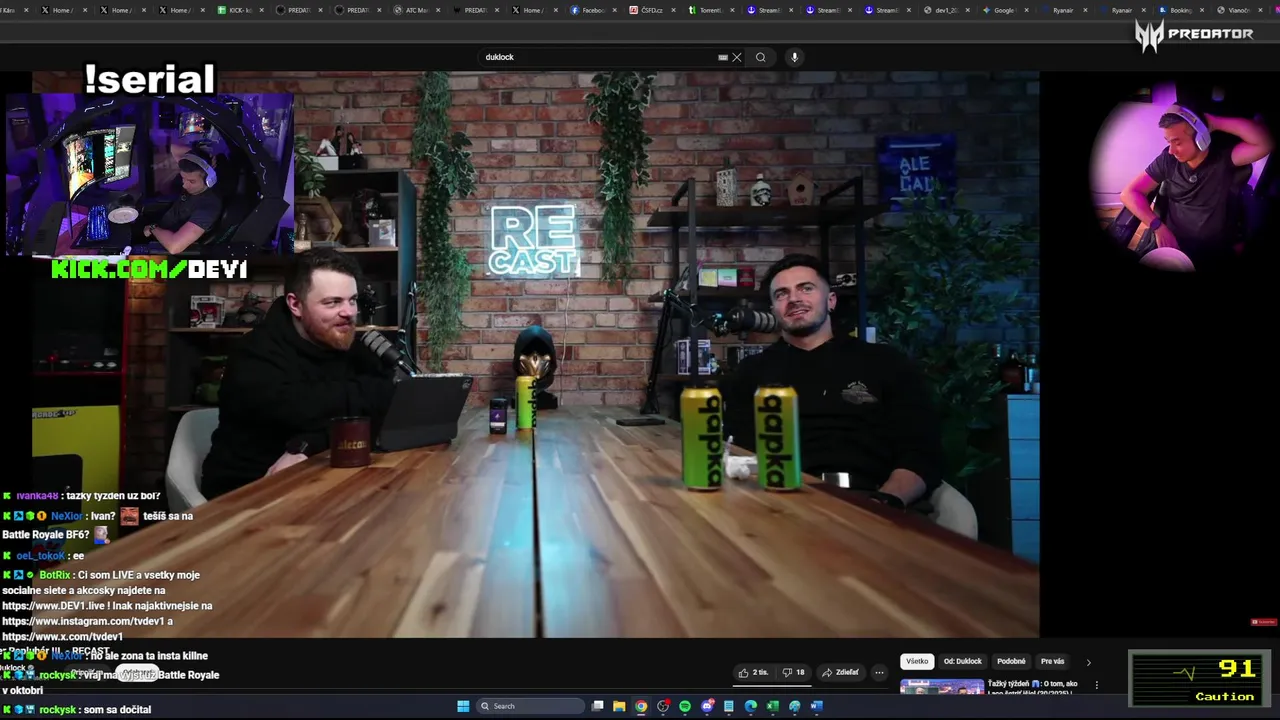The image size is (1280, 720).
Task: Click the Chrome taskbar icon
Action: pos(641,706)
